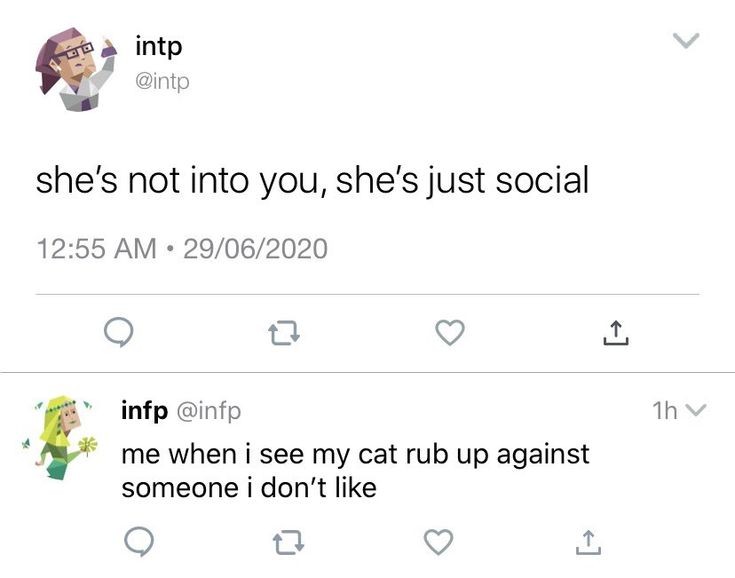Click the infp display name
Image resolution: width=735 pixels, height=578 pixels.
(144, 410)
